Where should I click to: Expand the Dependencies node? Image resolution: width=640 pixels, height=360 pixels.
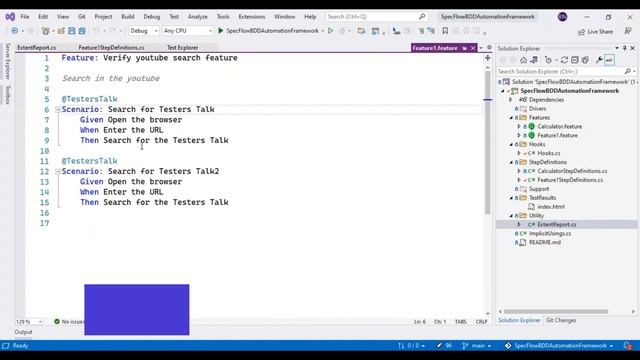click(511, 100)
